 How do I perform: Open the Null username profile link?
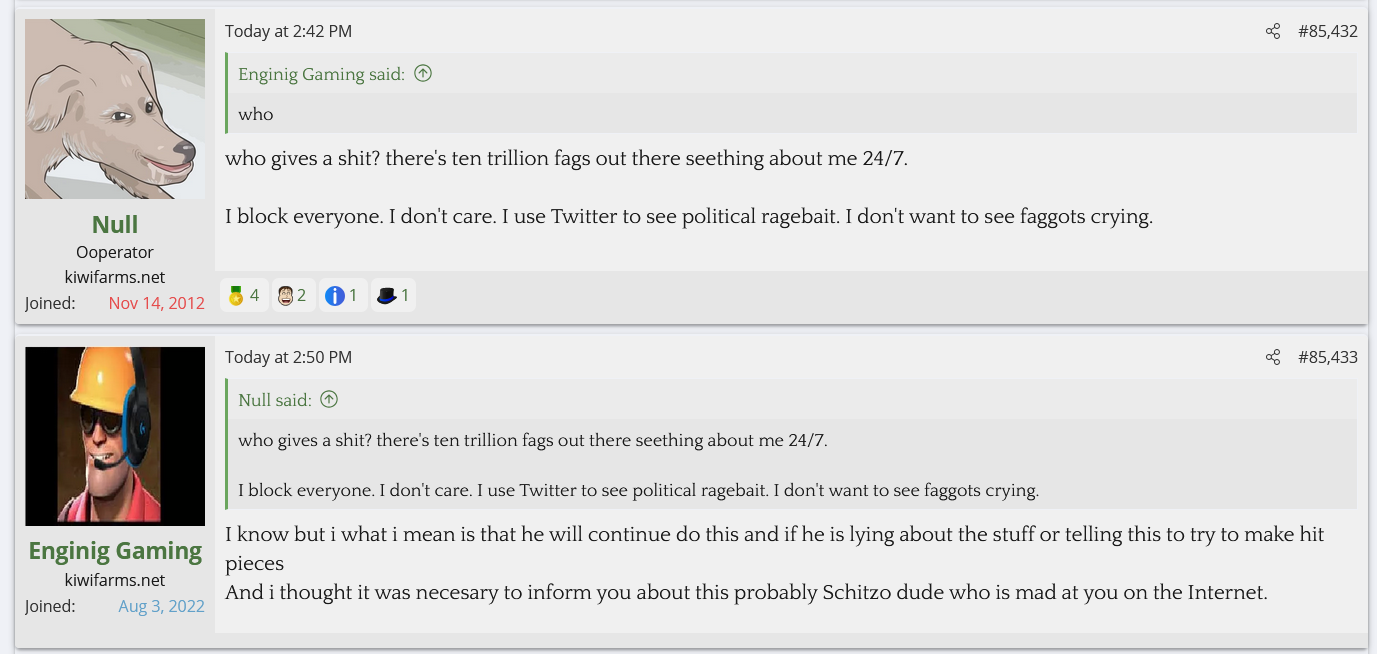(x=115, y=224)
